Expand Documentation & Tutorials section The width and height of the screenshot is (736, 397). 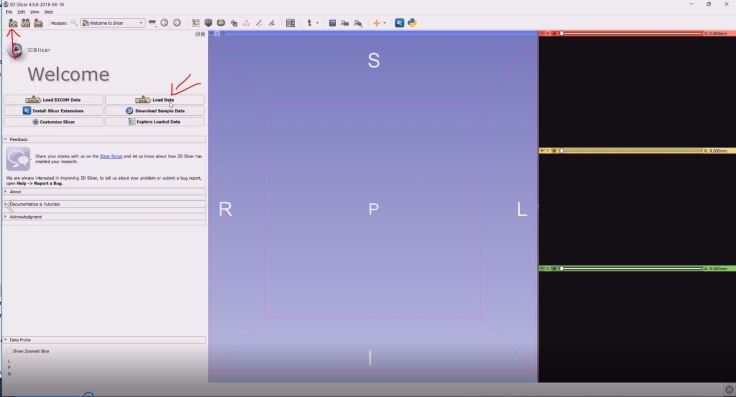tap(104, 204)
